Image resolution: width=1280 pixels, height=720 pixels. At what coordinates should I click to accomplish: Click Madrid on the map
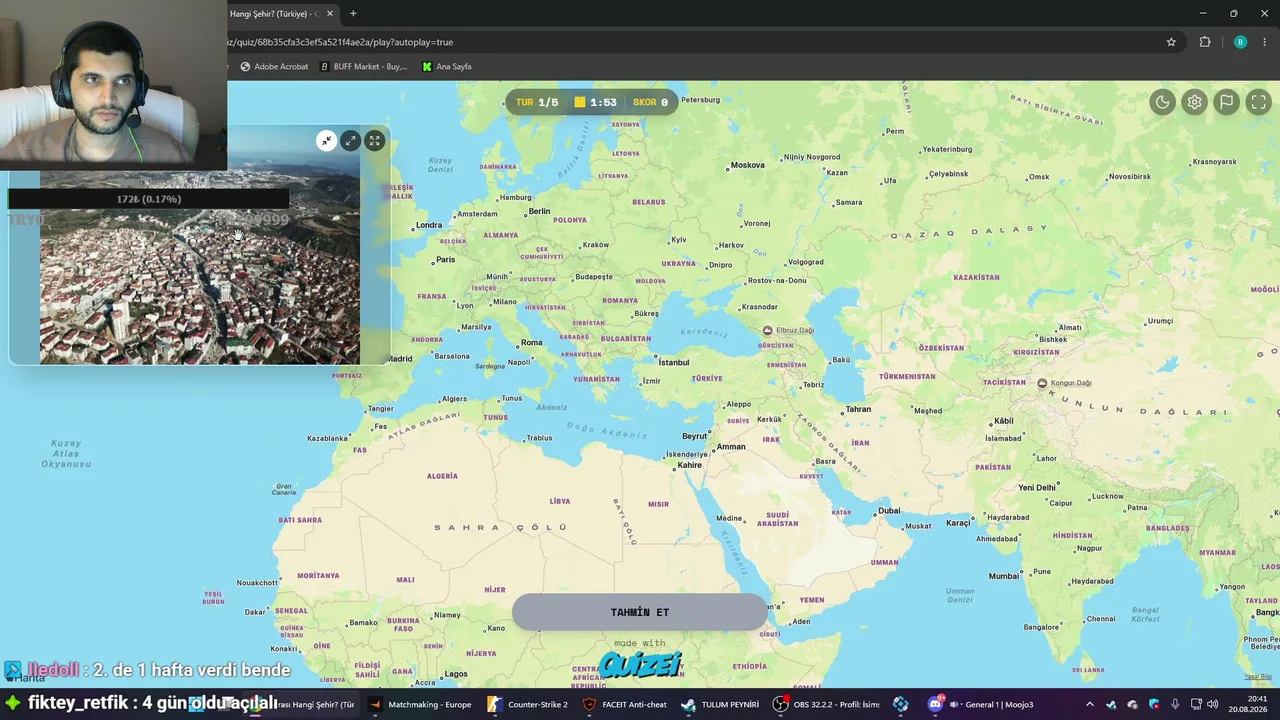click(x=399, y=358)
